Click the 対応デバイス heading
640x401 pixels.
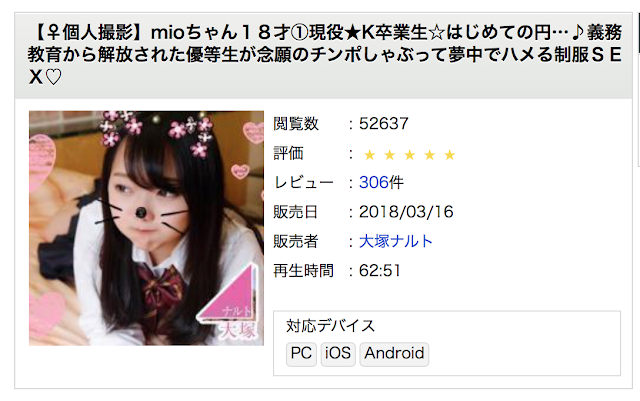click(330, 326)
